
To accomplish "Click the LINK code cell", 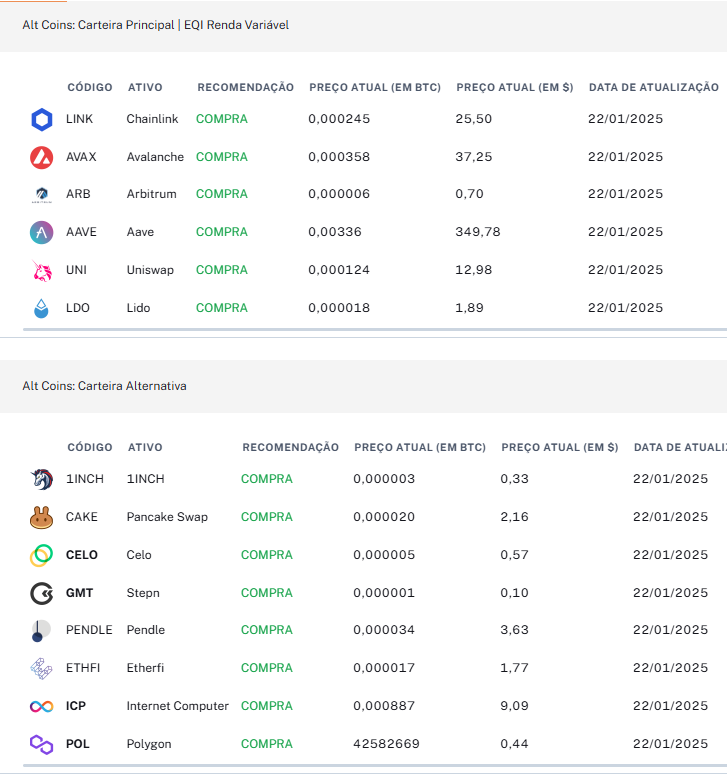I will pos(80,119).
